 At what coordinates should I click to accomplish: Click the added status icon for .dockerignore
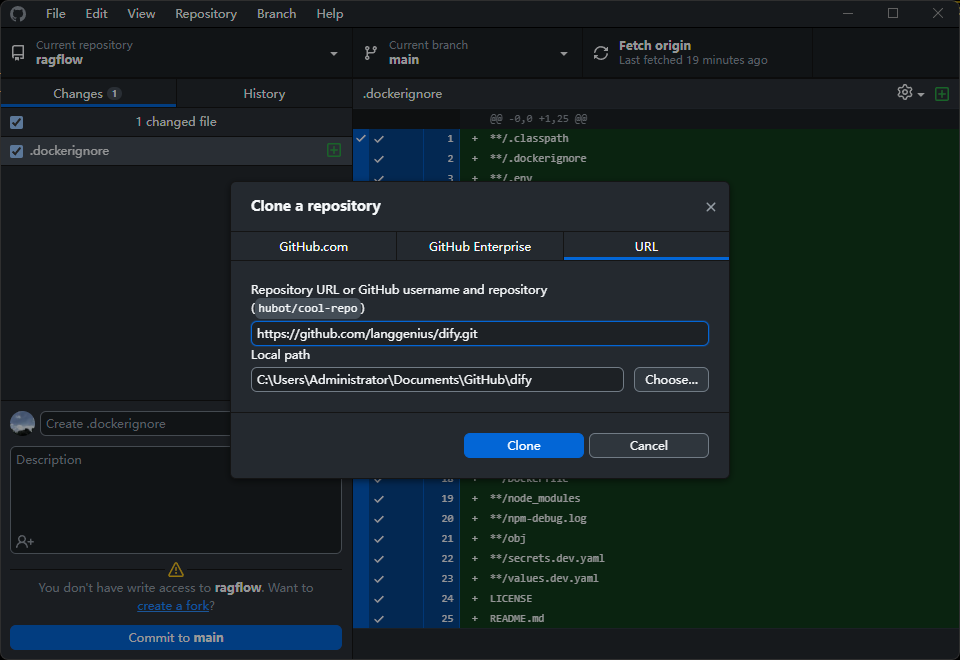tap(334, 150)
